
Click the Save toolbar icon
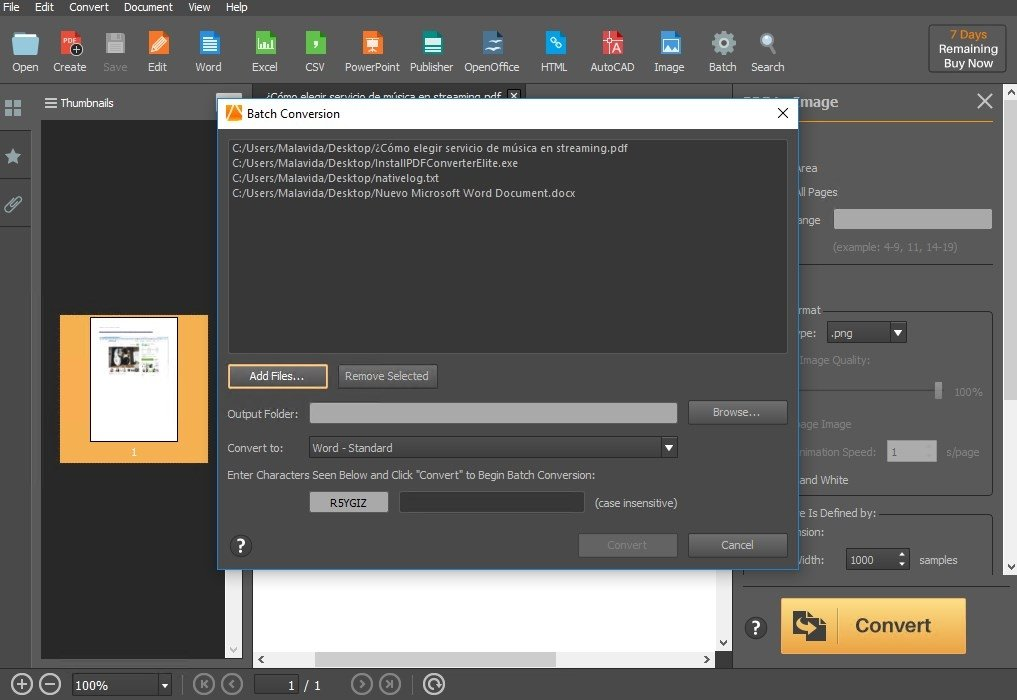115,52
